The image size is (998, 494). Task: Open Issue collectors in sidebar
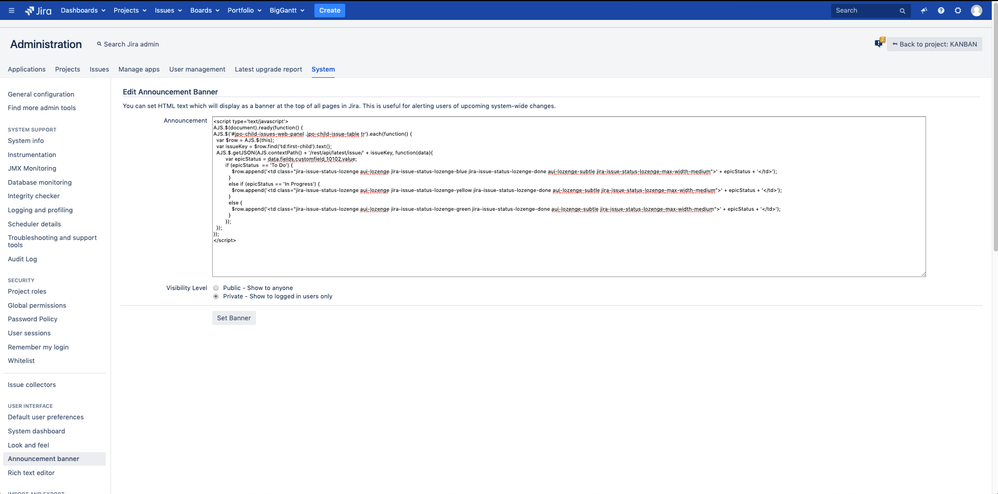click(32, 385)
